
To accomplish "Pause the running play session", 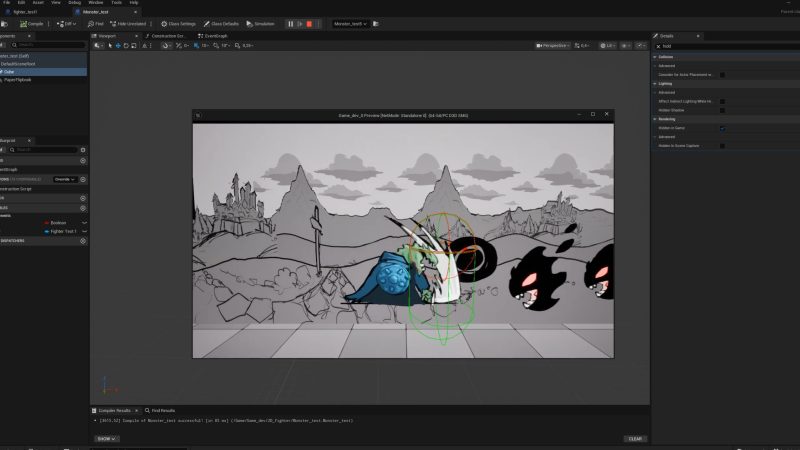I will click(x=291, y=23).
